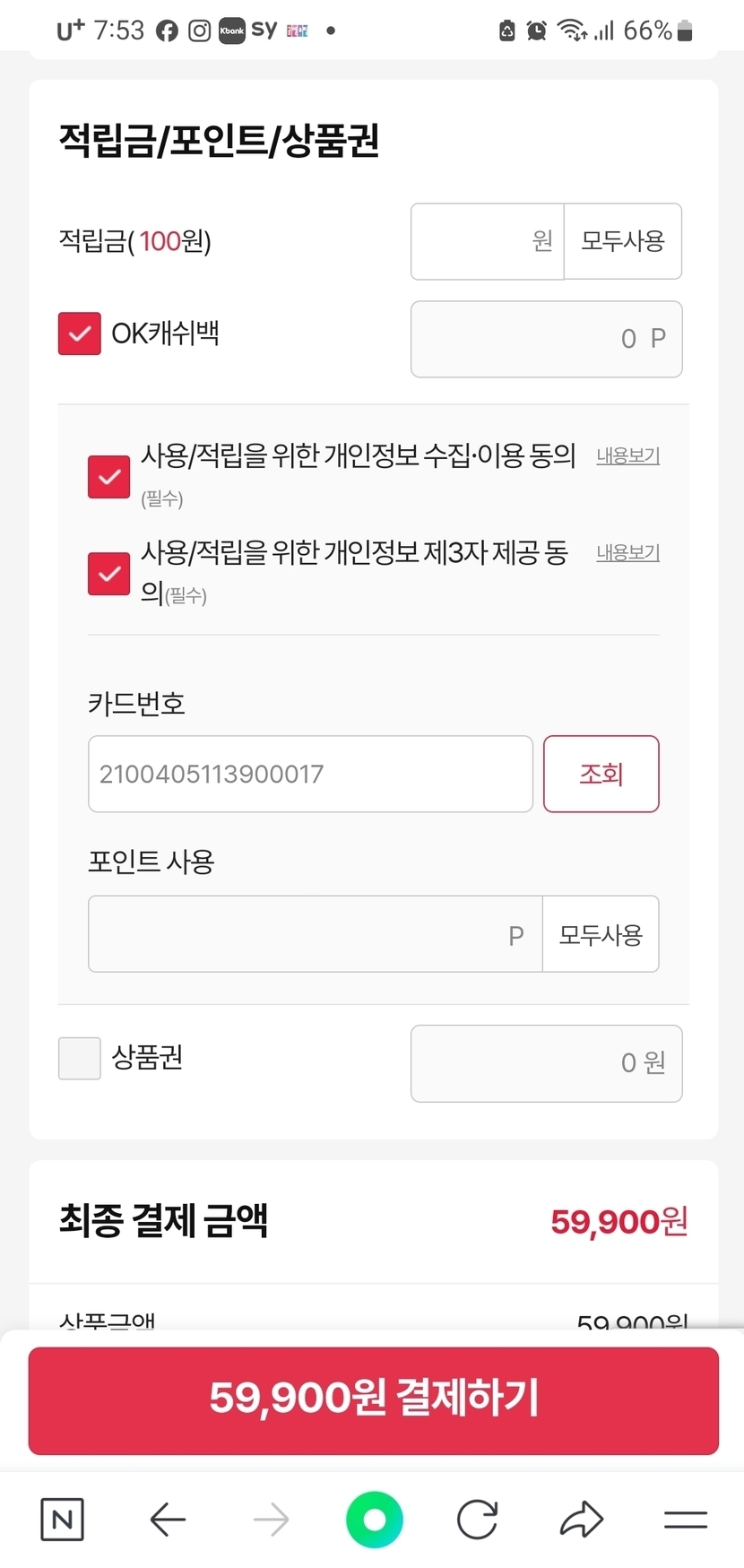Go back with the left arrow
The image size is (744, 1568).
coord(168,1519)
